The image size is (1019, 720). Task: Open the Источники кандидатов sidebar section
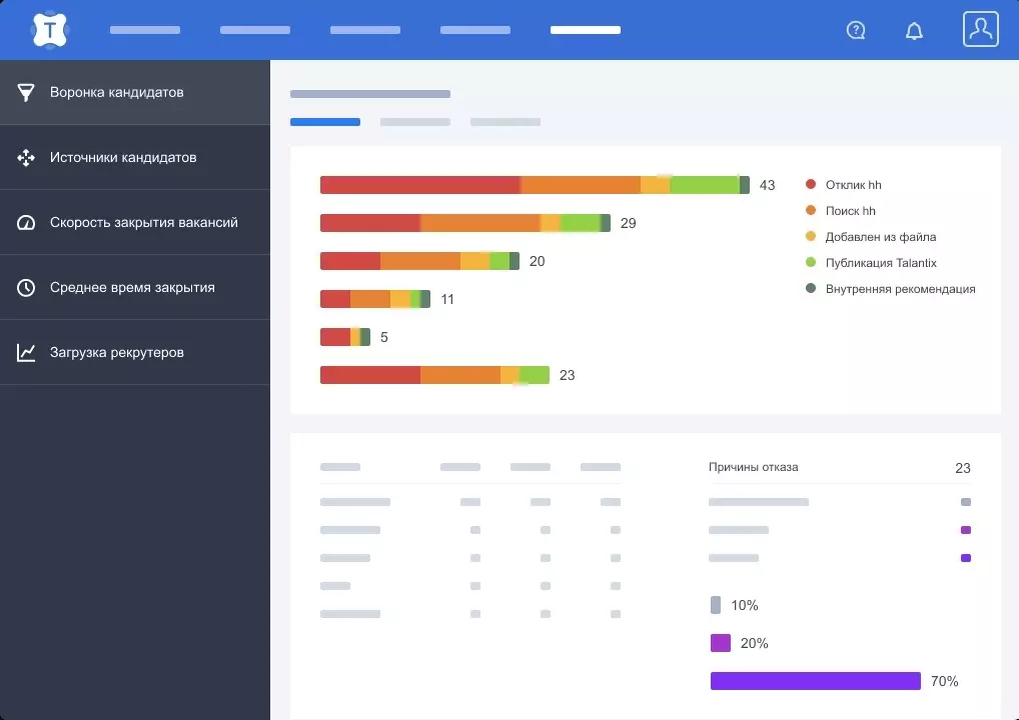[x=135, y=157]
